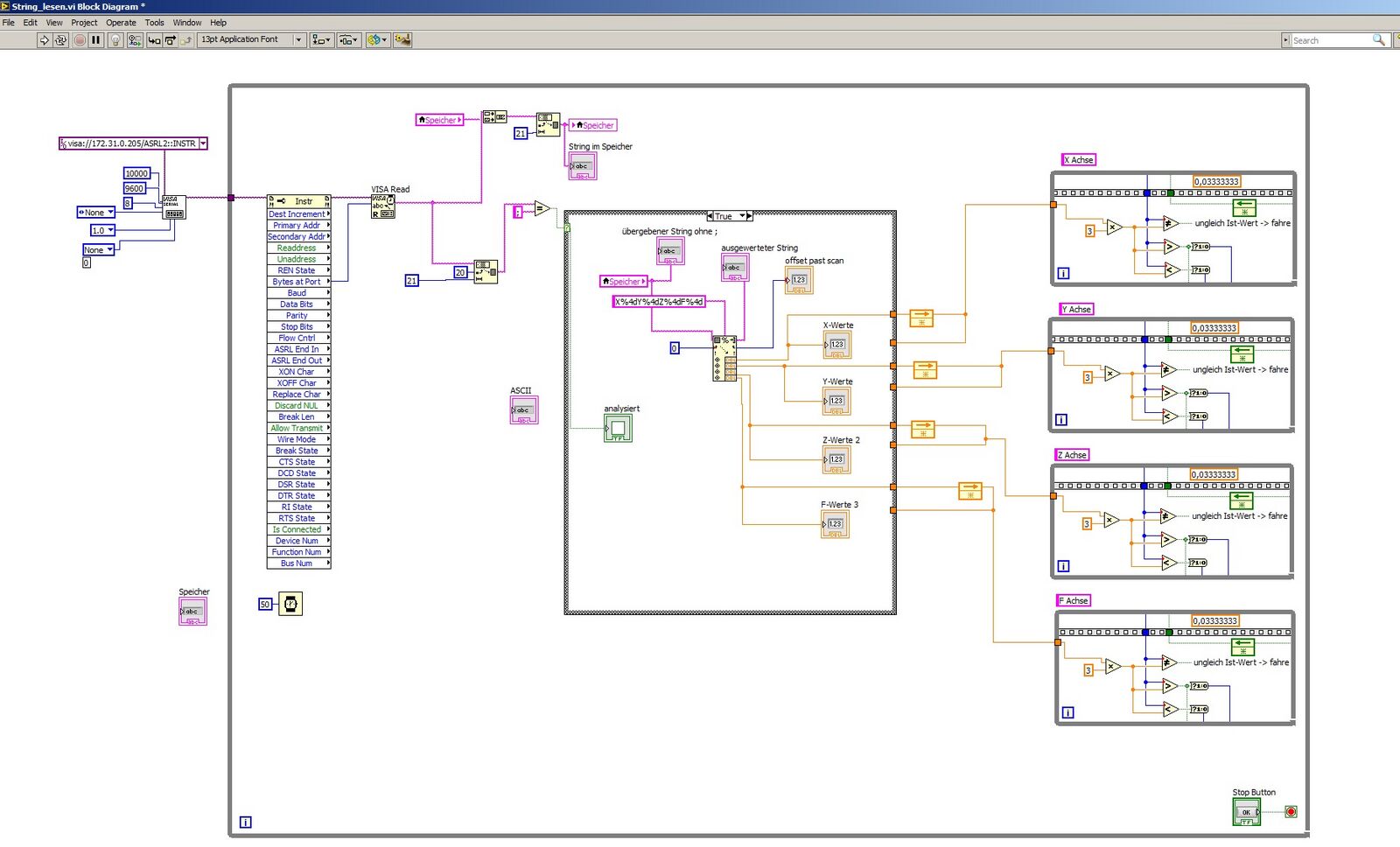The height and width of the screenshot is (847, 1400).
Task: Click the Step Over toolbar icon
Action: [x=171, y=40]
